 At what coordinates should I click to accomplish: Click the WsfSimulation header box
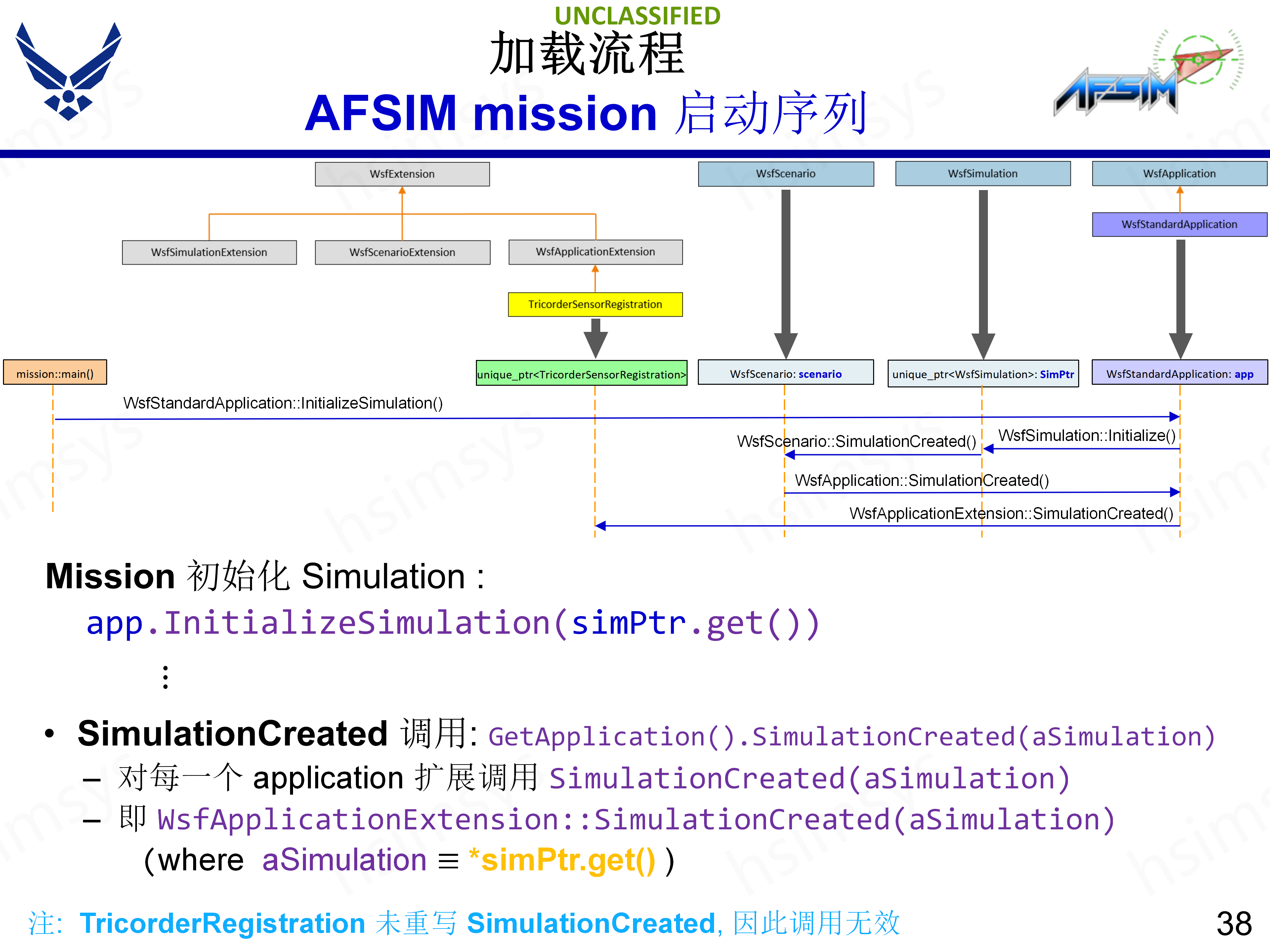tap(983, 173)
